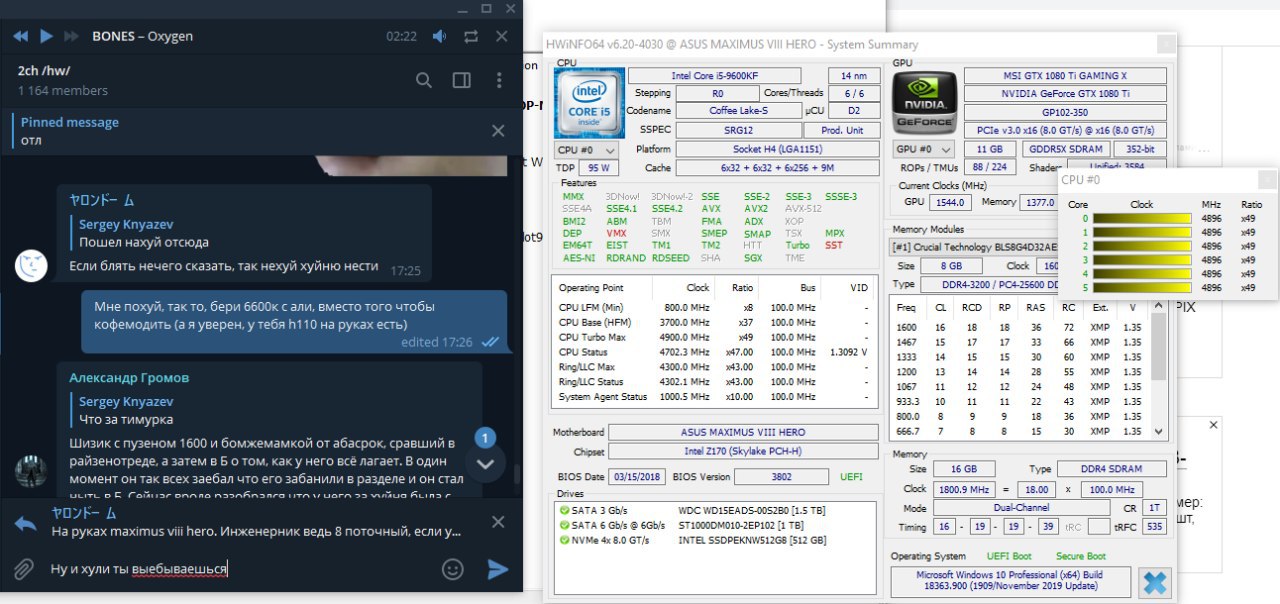Select the MSI GTX 1080 Ti GAMING X field
1280x604 pixels.
(1065, 76)
